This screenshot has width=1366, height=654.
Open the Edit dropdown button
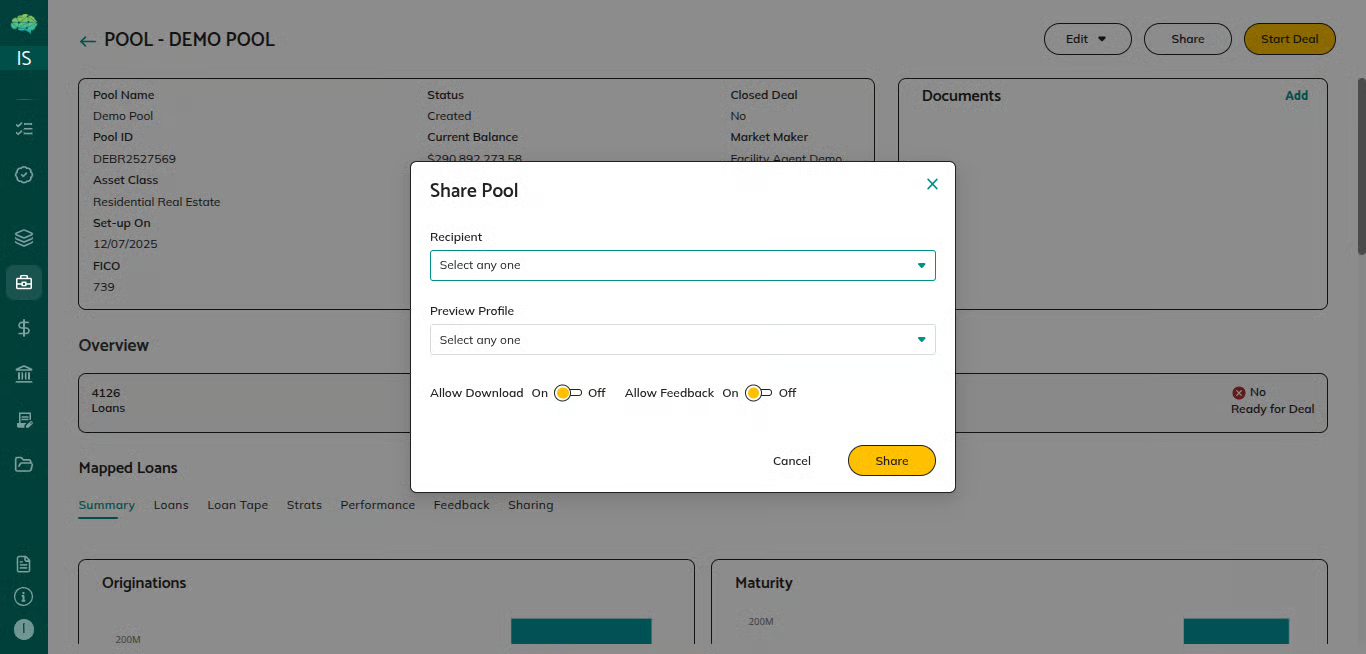pyautogui.click(x=1087, y=39)
